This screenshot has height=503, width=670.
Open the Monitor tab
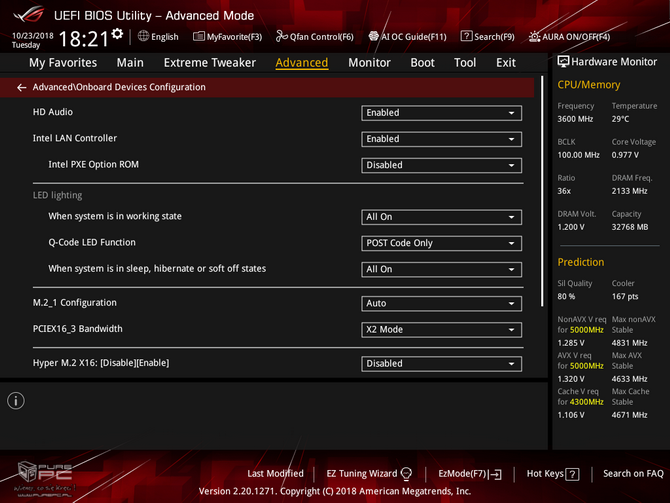pyautogui.click(x=369, y=63)
